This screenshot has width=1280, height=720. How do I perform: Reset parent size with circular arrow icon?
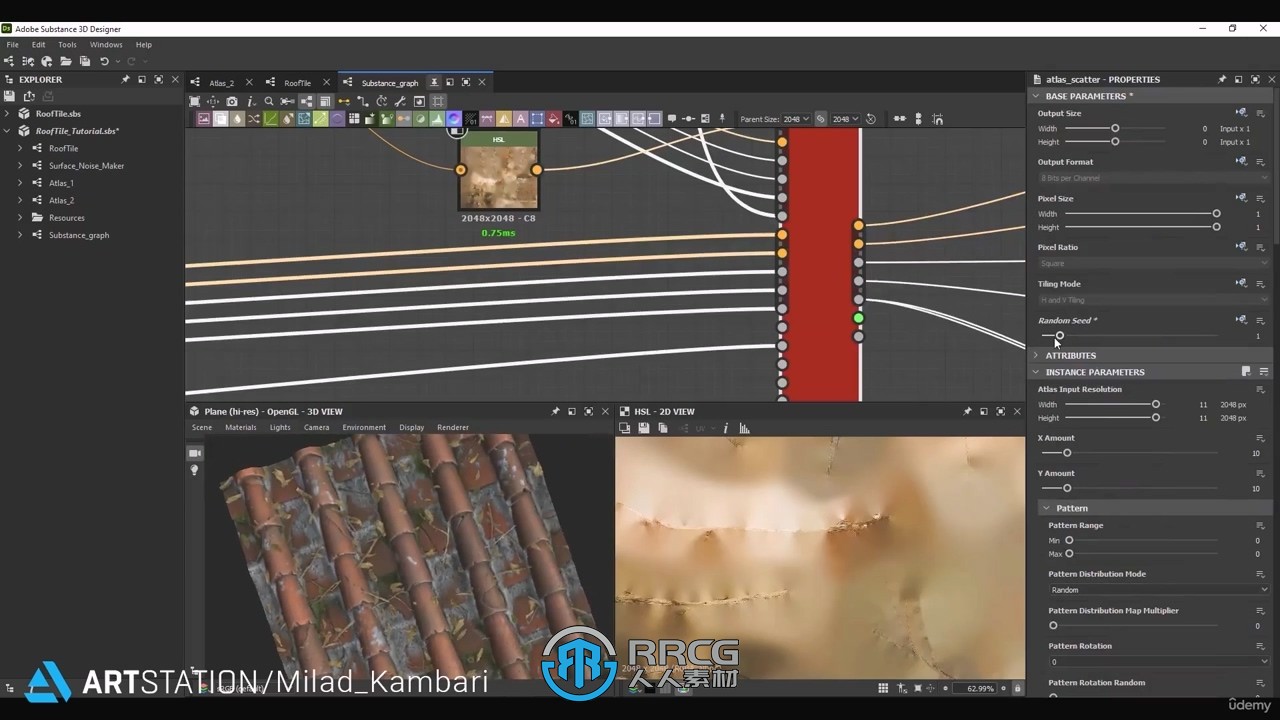pos(871,119)
